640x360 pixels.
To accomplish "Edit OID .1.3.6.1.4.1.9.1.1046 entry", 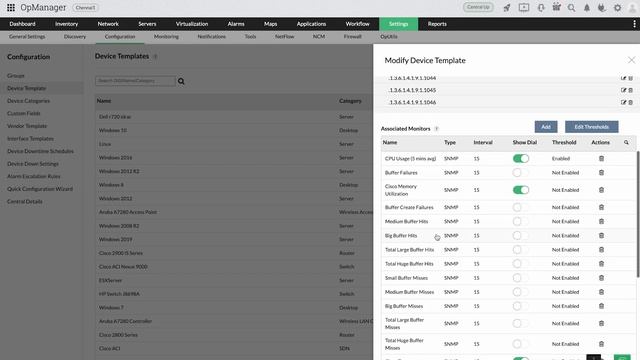I will (x=623, y=102).
